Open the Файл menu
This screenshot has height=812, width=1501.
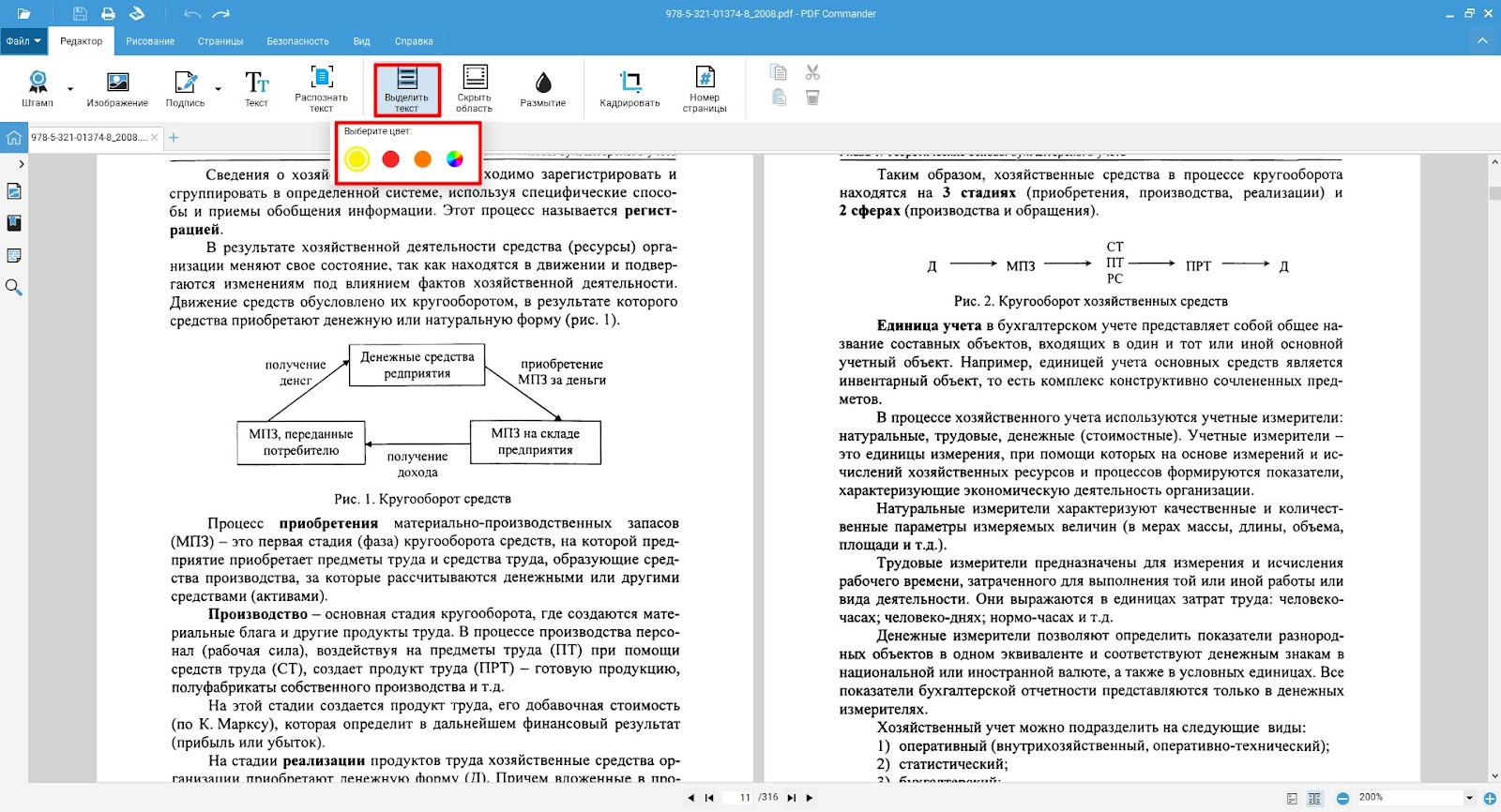pyautogui.click(x=23, y=41)
